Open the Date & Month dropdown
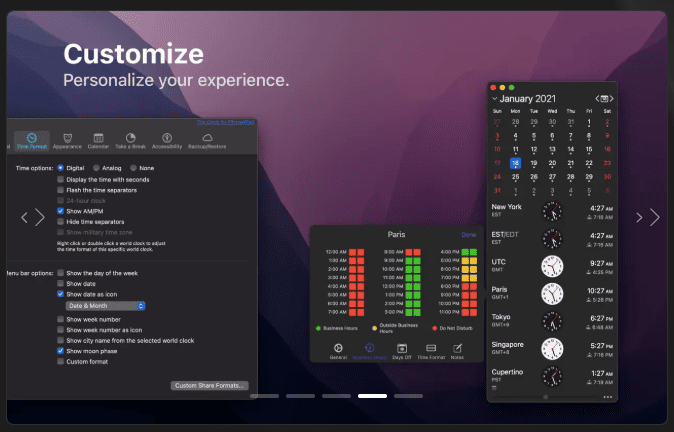This screenshot has width=674, height=432. 105,306
